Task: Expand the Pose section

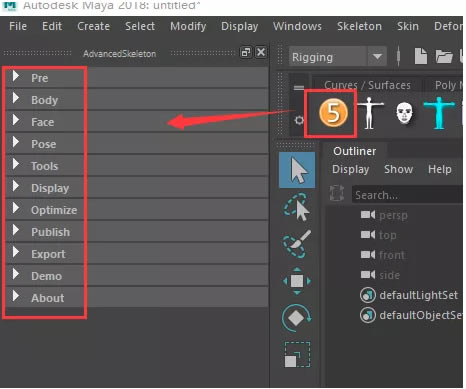Action: coord(137,144)
